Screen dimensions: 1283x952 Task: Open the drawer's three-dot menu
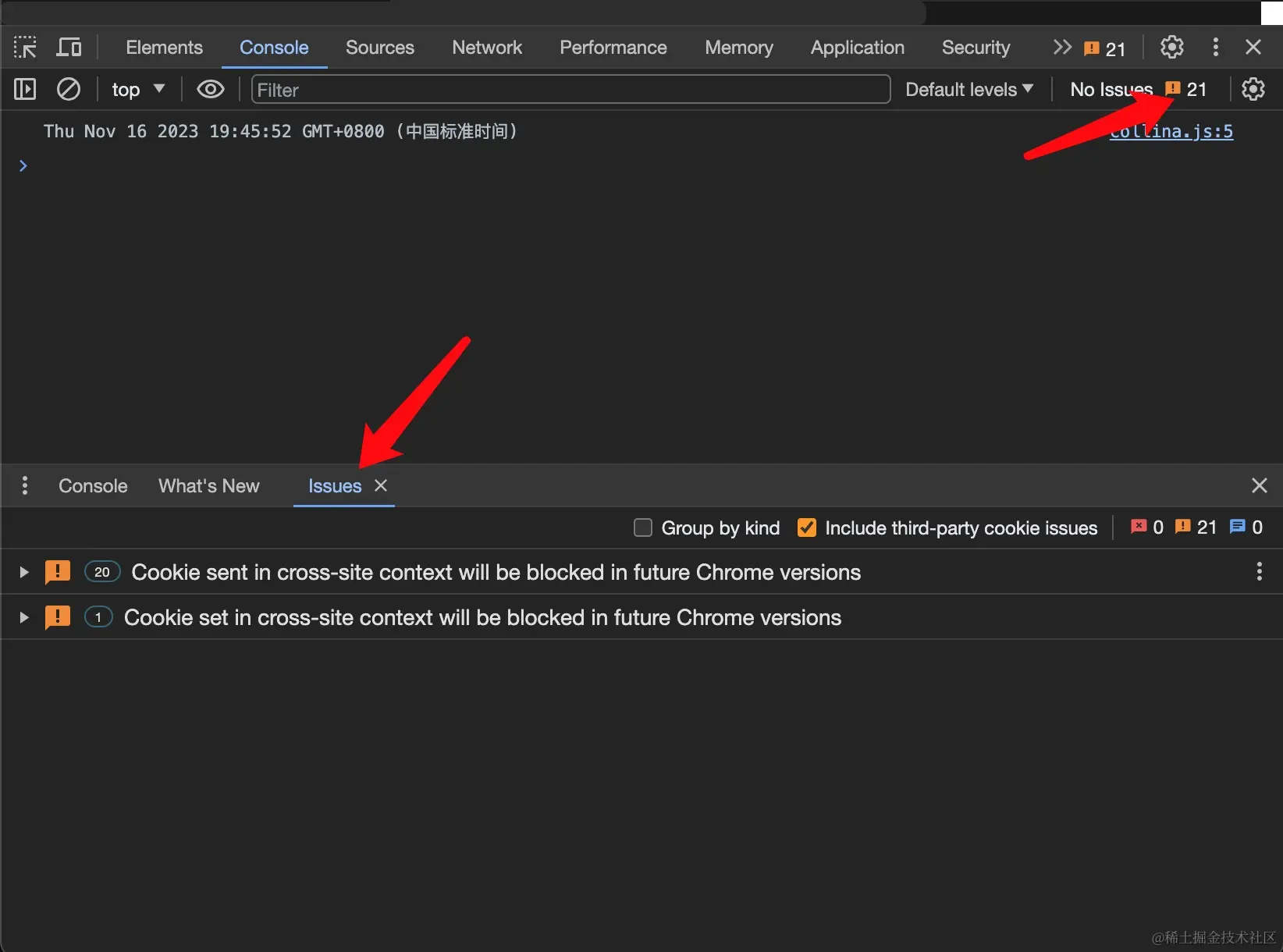pos(24,485)
